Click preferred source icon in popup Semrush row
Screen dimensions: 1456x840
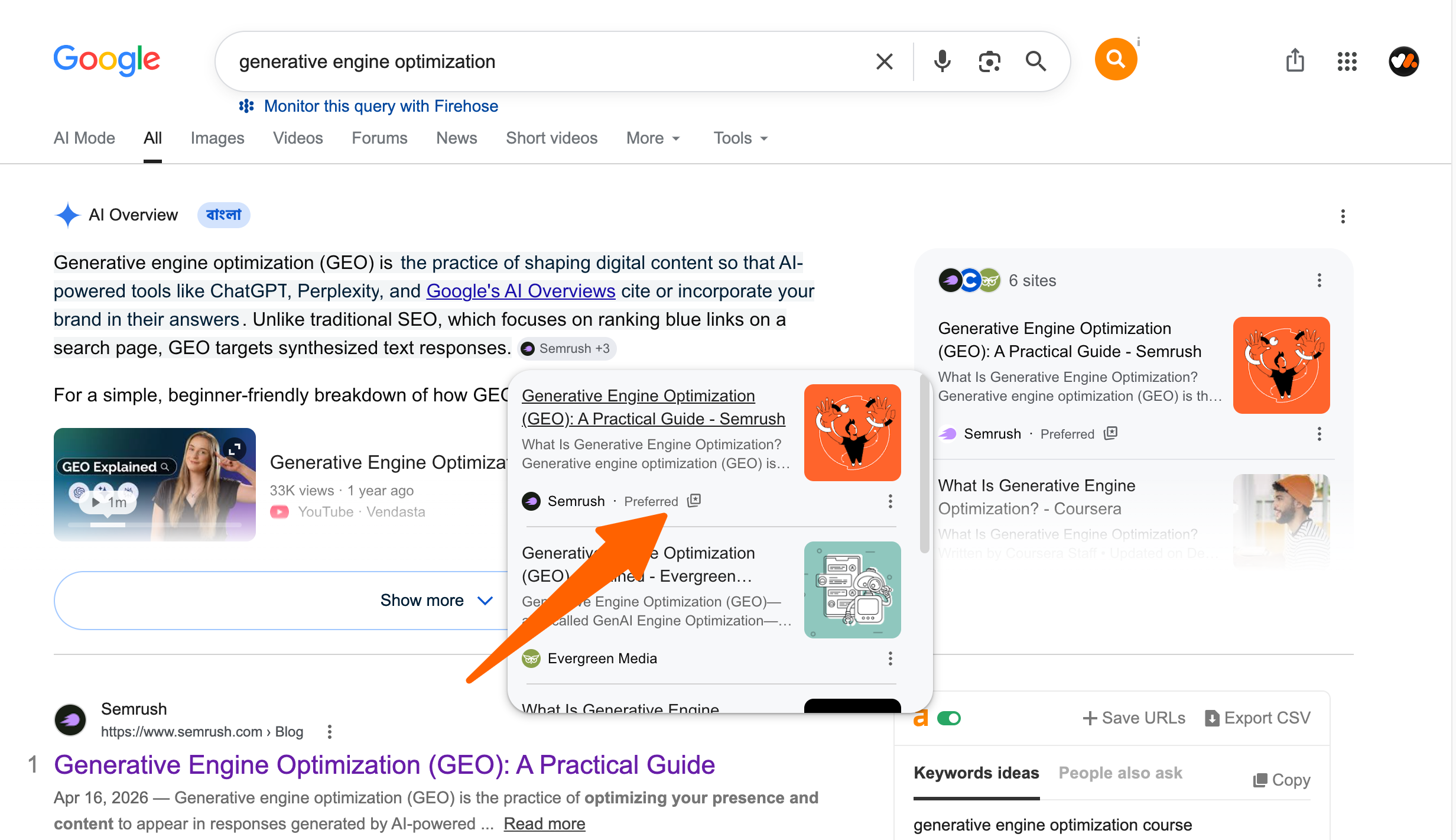[x=694, y=501]
